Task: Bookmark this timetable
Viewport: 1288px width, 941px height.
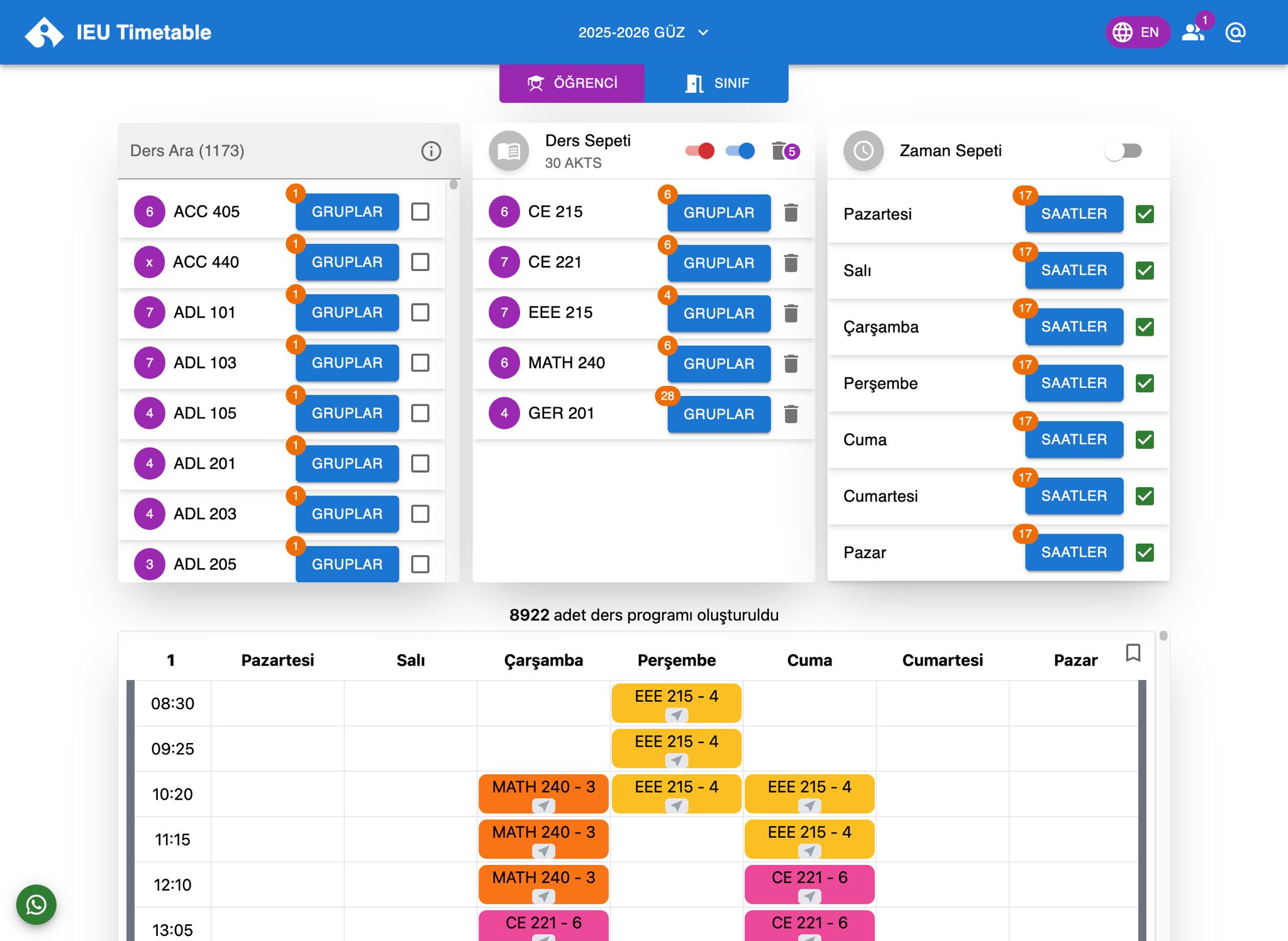Action: click(x=1133, y=652)
